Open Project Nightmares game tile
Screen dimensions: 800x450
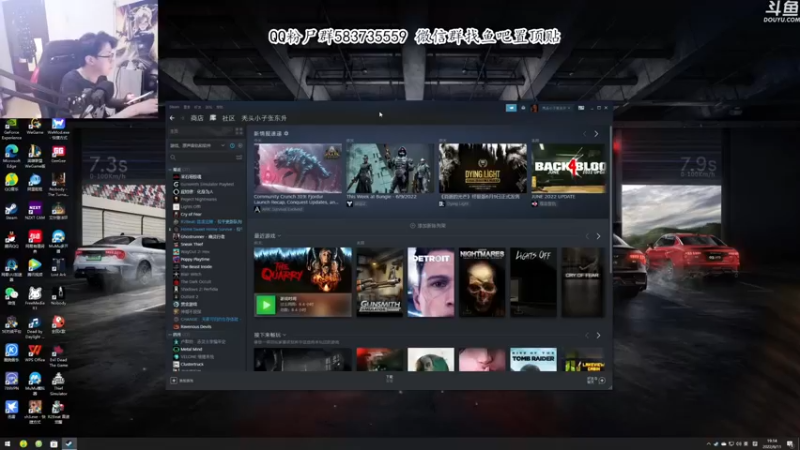coord(482,282)
